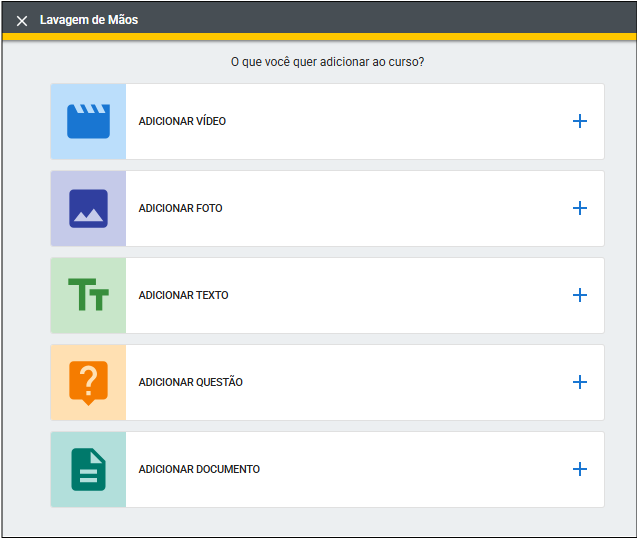Select the teal document file icon
The height and width of the screenshot is (538, 637).
88,469
